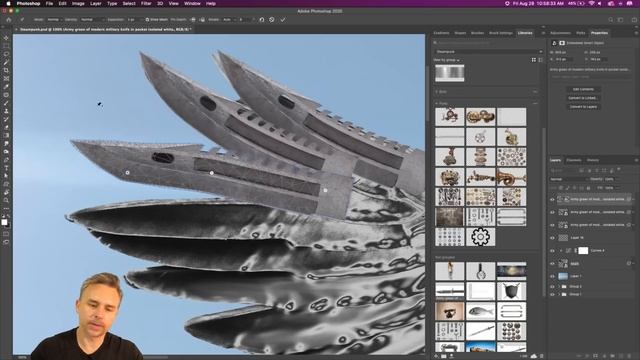Select the Rectangular Marquee tool

click(x=6, y=46)
